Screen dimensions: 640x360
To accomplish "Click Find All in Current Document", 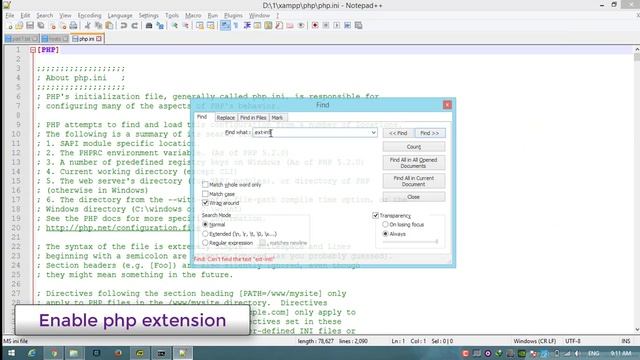I will click(414, 181).
